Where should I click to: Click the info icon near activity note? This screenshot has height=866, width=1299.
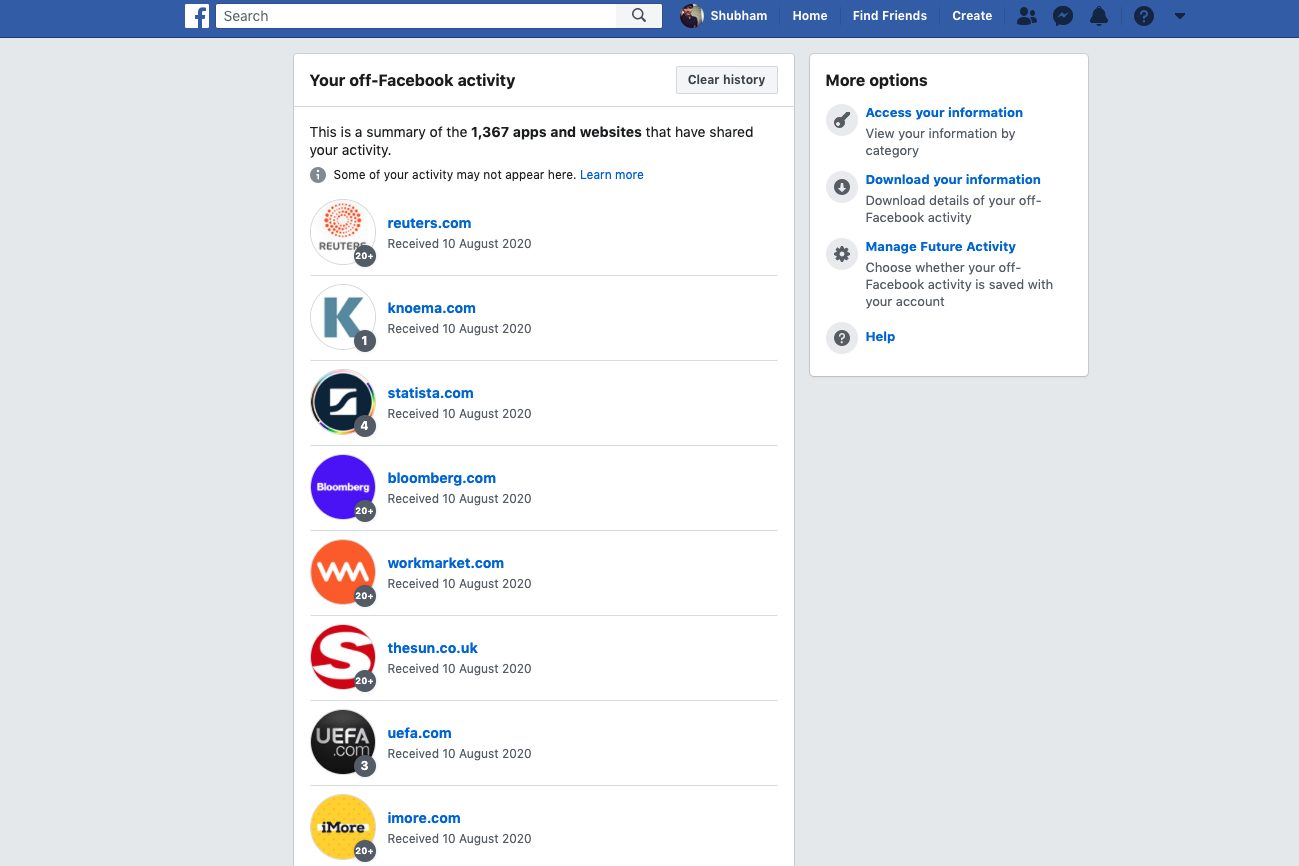pos(318,175)
